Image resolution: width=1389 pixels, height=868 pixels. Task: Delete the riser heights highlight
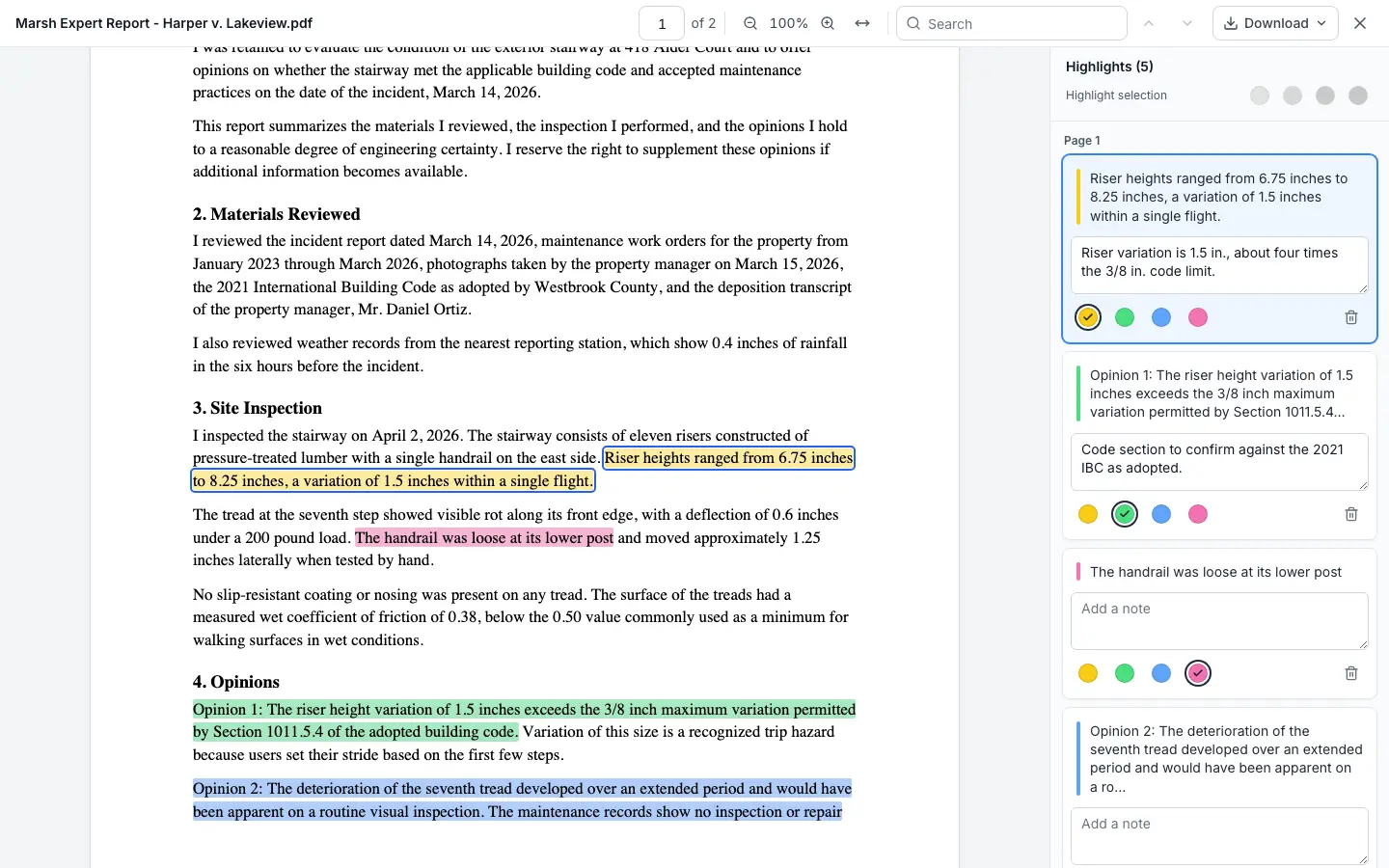point(1351,317)
